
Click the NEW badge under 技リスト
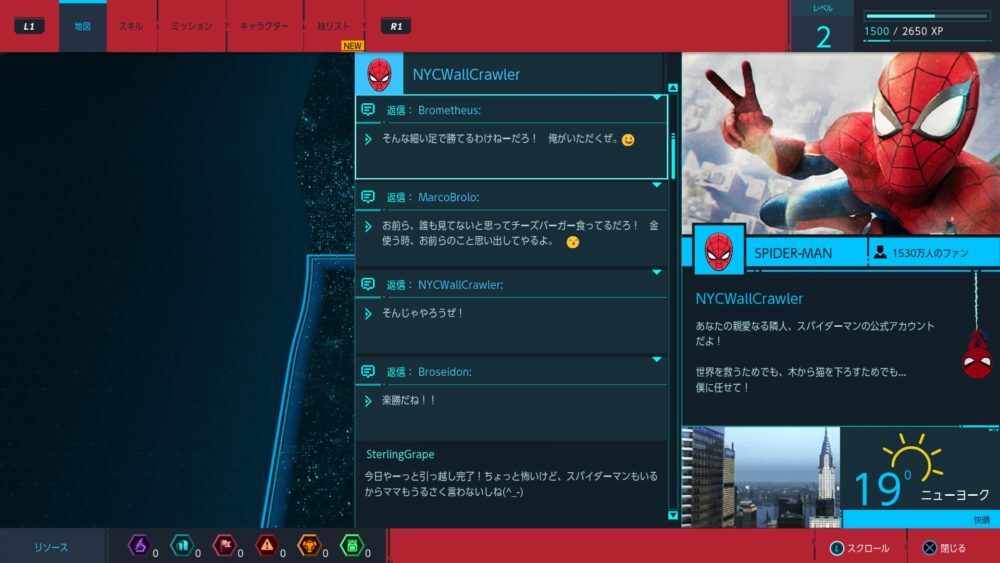coord(352,46)
